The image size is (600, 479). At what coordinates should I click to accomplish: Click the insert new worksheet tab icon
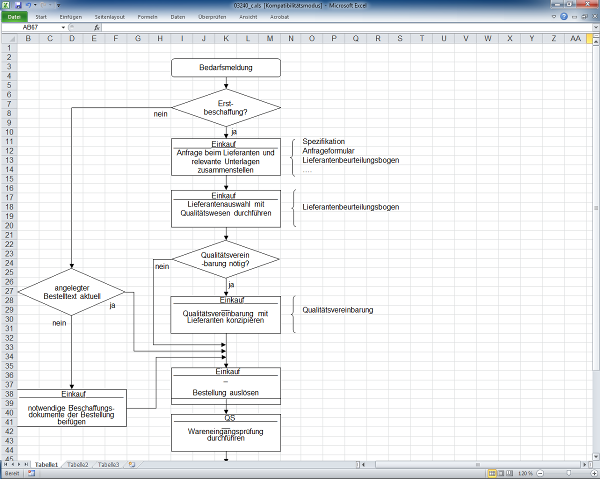coord(131,465)
